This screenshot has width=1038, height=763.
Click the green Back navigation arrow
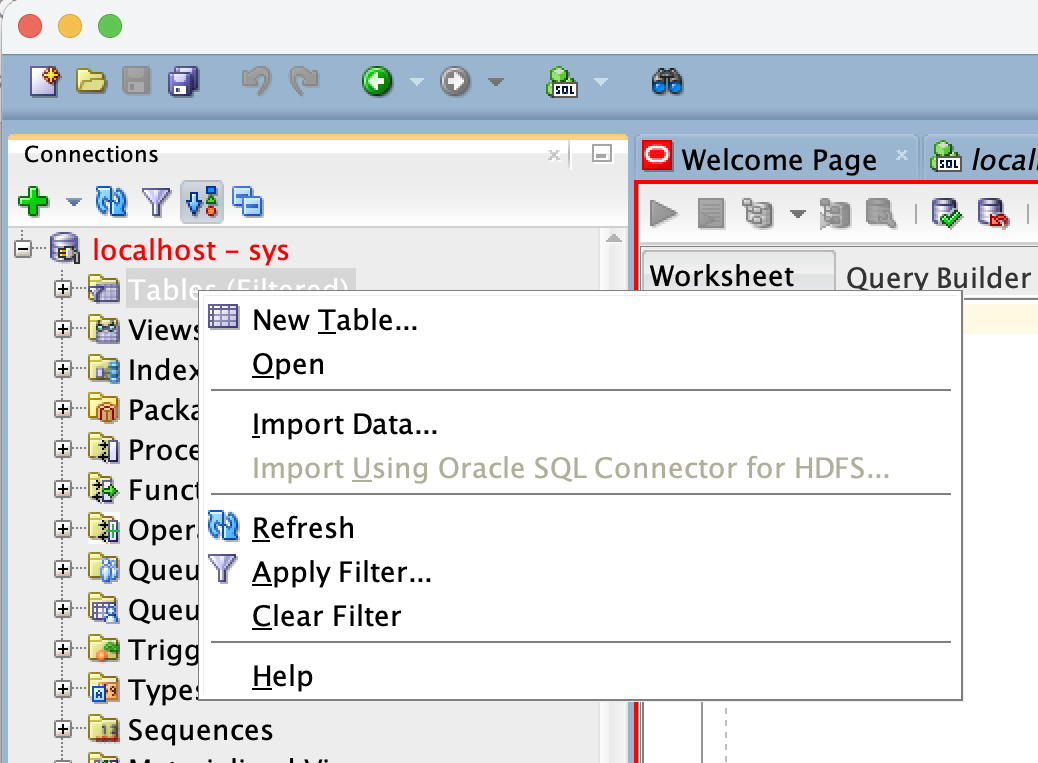377,82
